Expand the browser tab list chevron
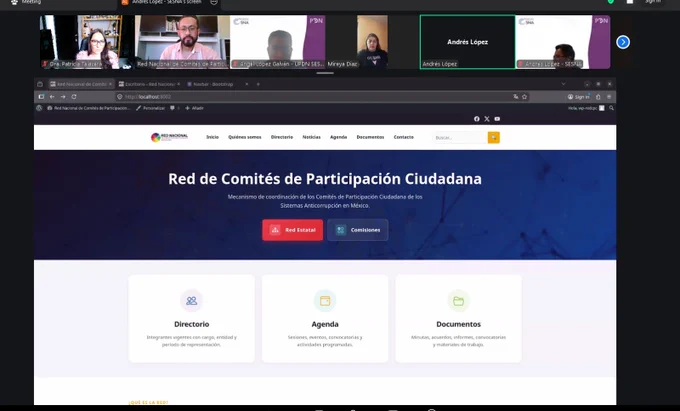 563,84
